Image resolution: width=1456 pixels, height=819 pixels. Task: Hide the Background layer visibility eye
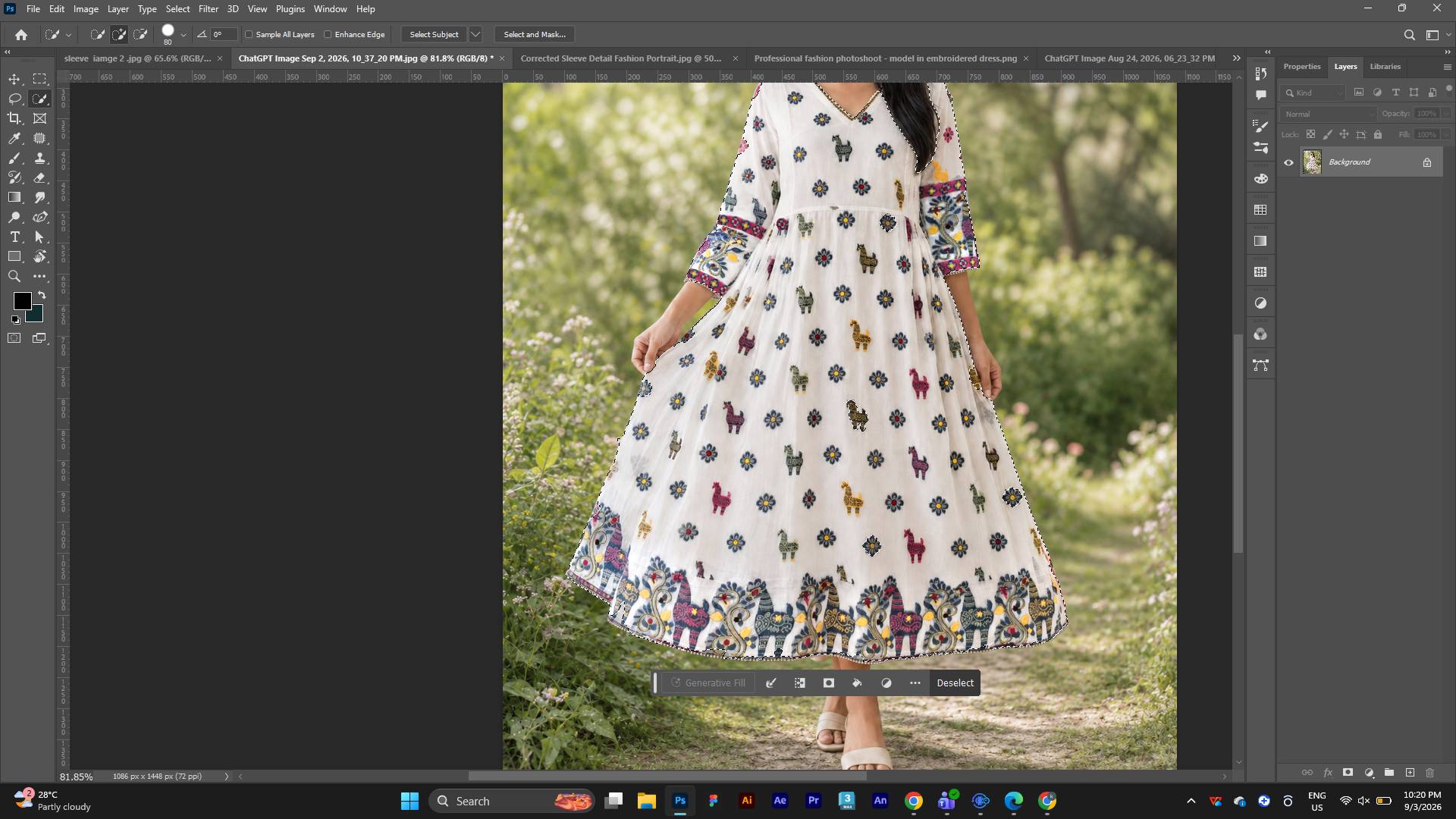(x=1288, y=162)
